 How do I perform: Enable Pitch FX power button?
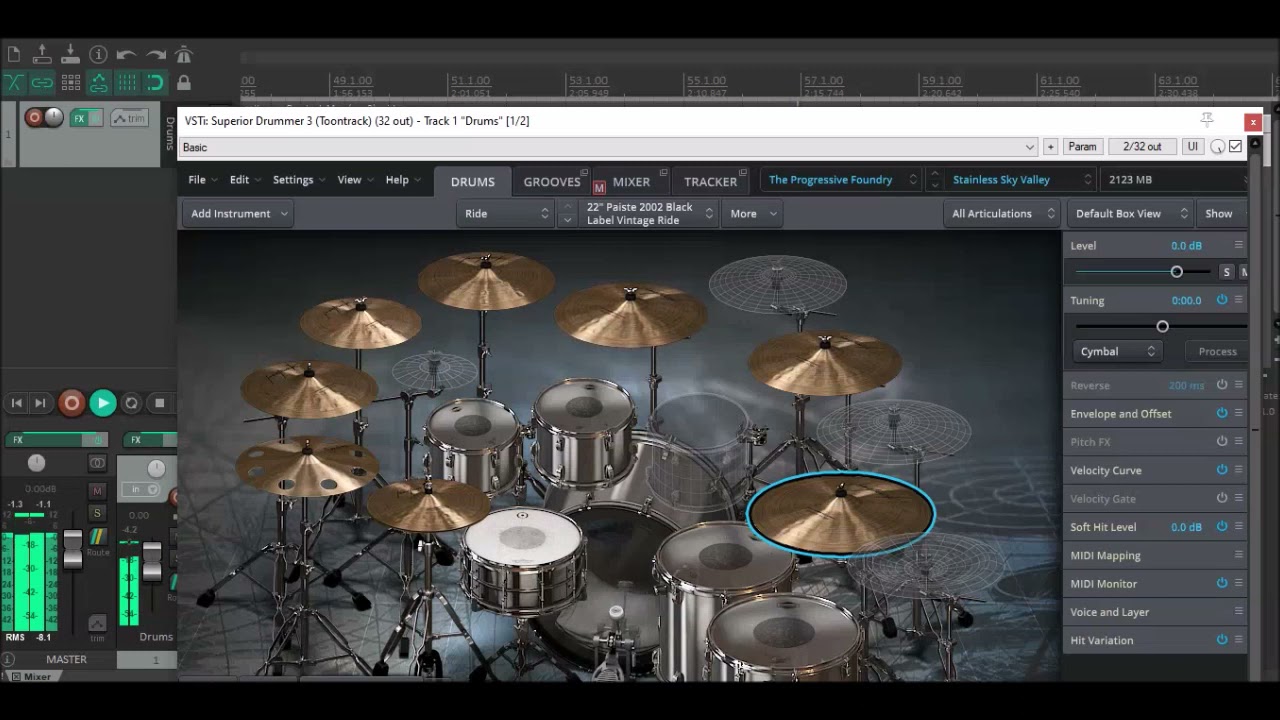click(1222, 441)
